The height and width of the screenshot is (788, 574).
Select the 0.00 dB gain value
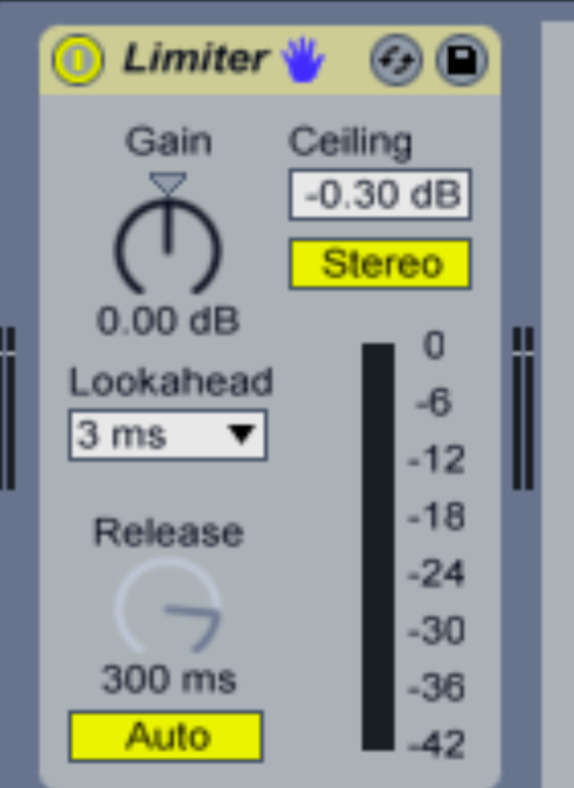coord(168,321)
